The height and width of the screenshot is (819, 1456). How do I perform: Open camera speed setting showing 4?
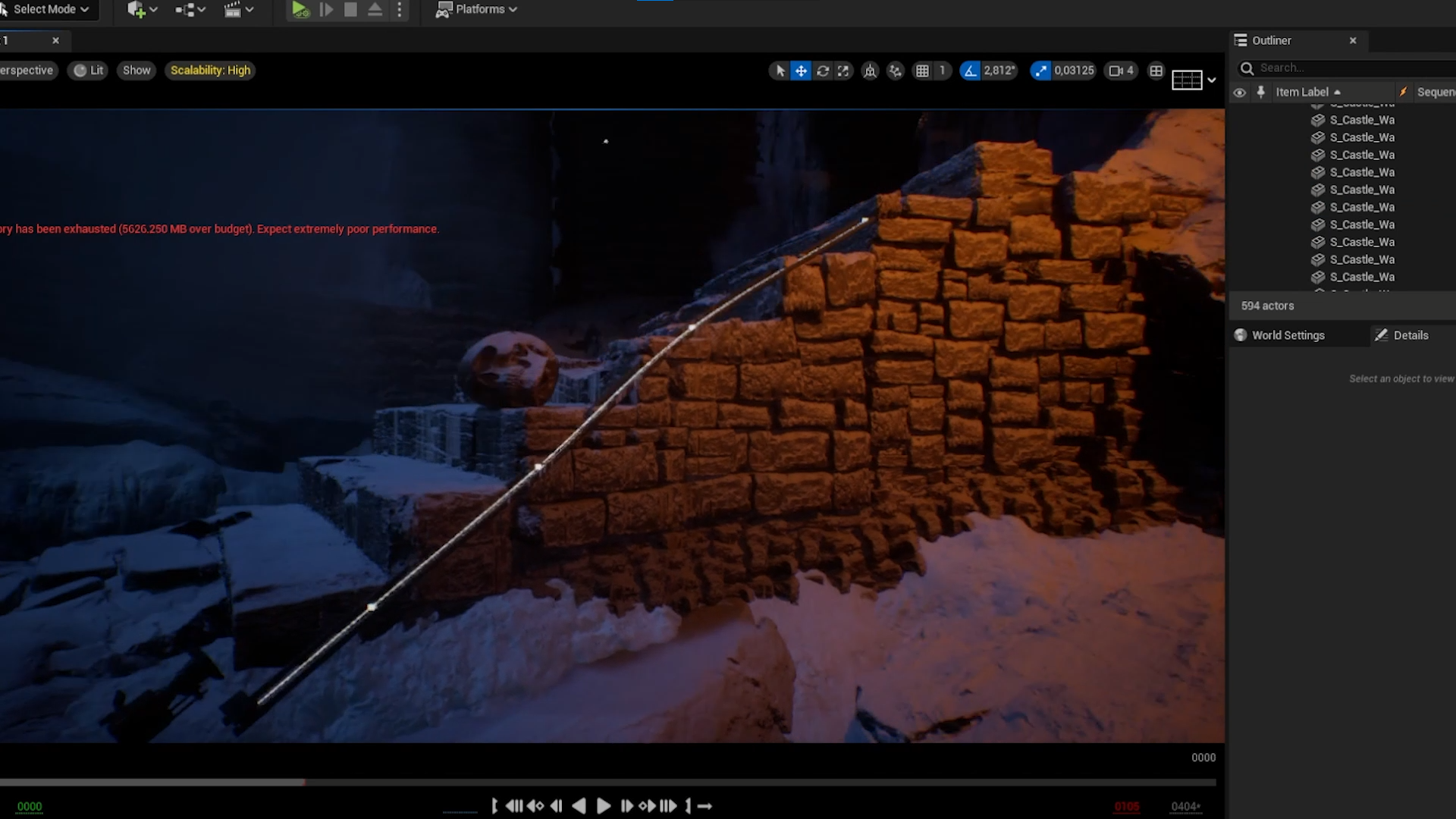tap(1121, 71)
